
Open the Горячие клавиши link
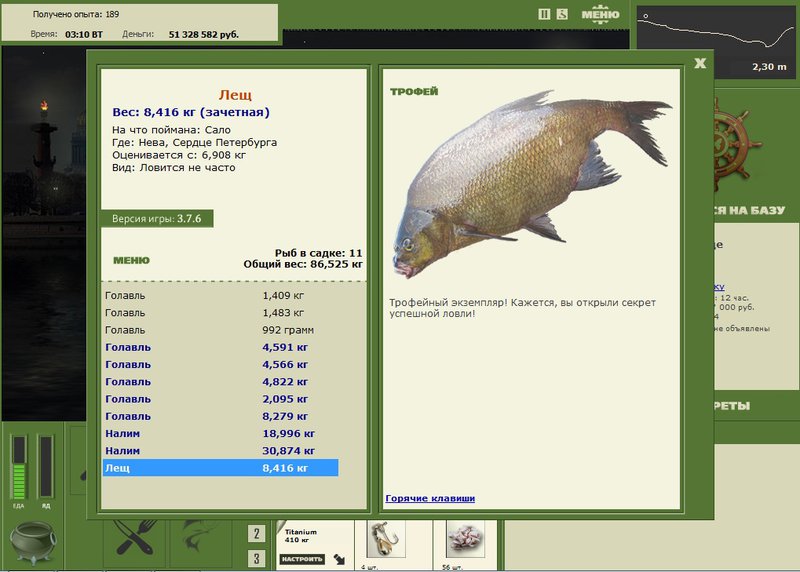(430, 499)
